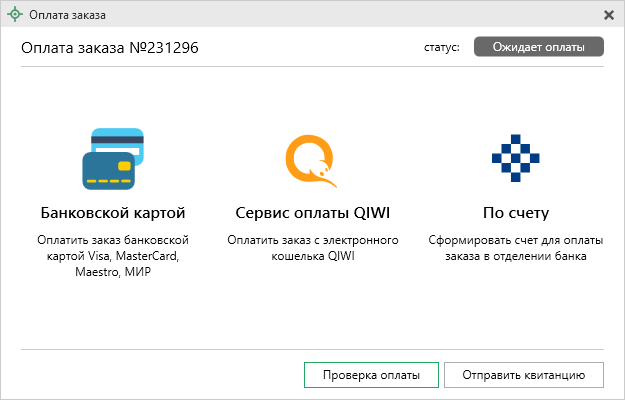Click the Отправить квитанцию button
The height and width of the screenshot is (400, 625).
[x=523, y=375]
